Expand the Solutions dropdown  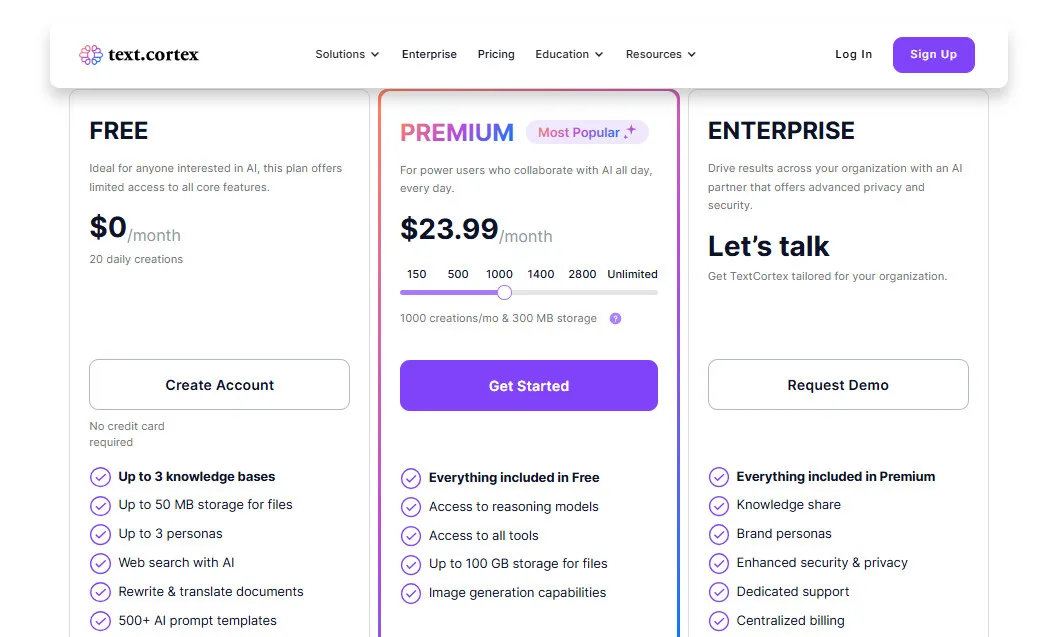click(x=347, y=55)
